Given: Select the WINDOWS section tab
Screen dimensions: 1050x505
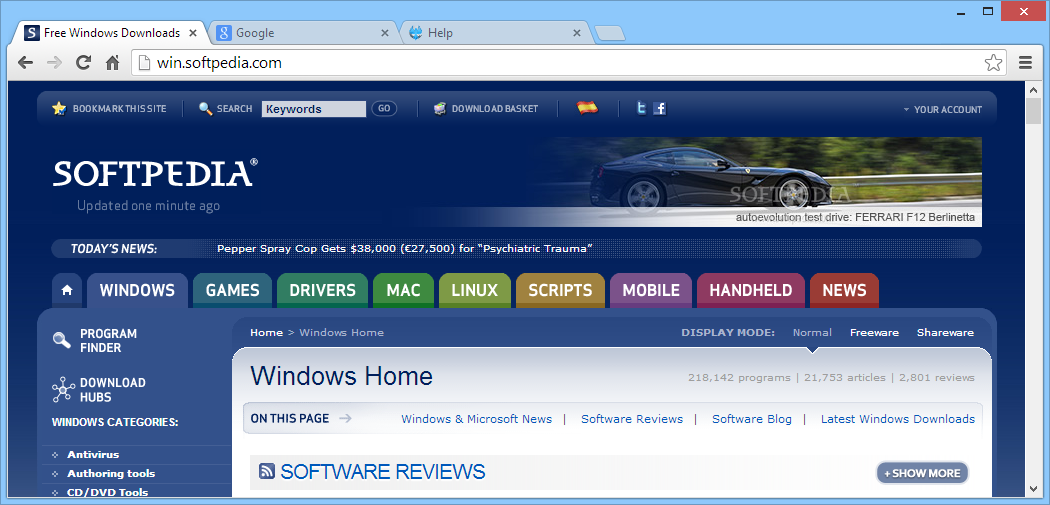Looking at the screenshot, I should [137, 291].
